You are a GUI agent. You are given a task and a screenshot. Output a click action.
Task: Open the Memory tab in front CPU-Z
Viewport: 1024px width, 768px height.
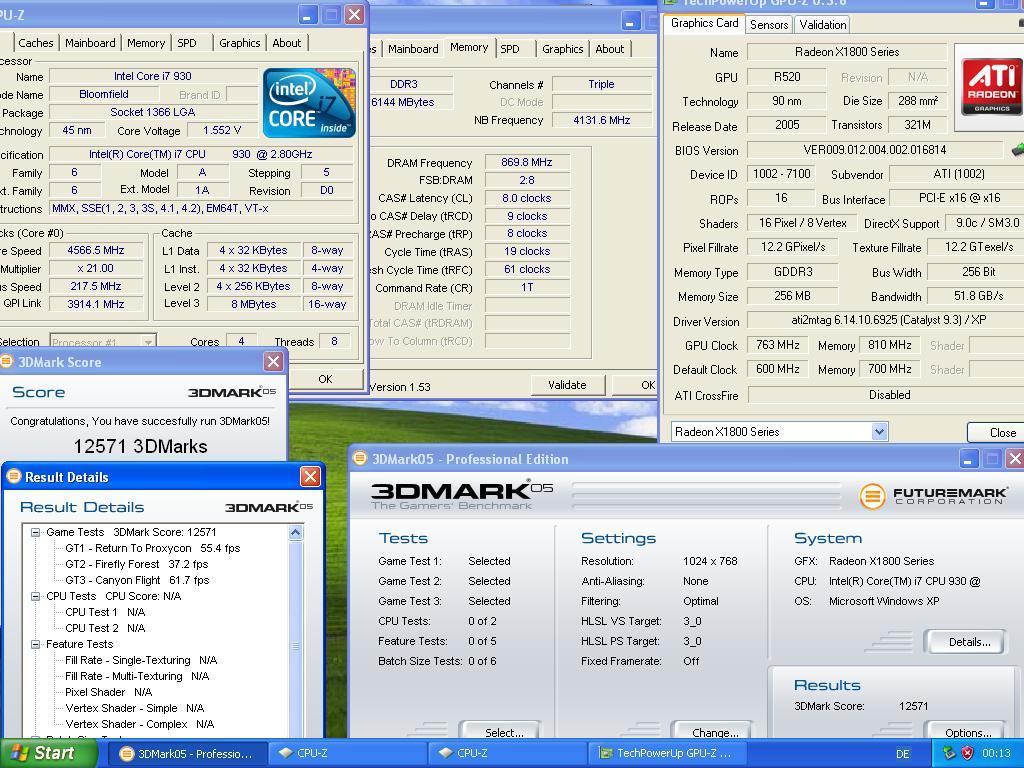click(x=146, y=43)
